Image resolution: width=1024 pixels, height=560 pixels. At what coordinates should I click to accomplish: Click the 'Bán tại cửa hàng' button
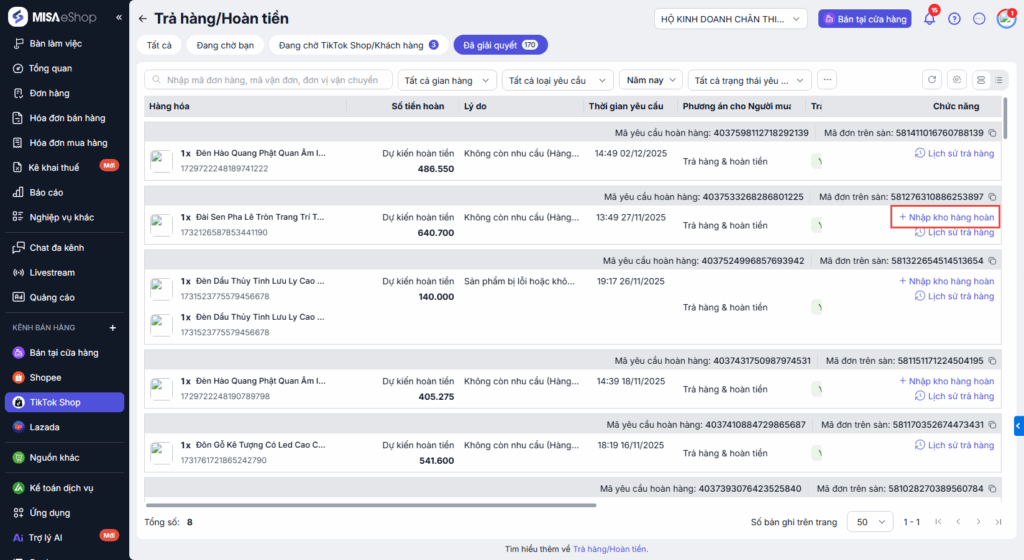tap(863, 19)
